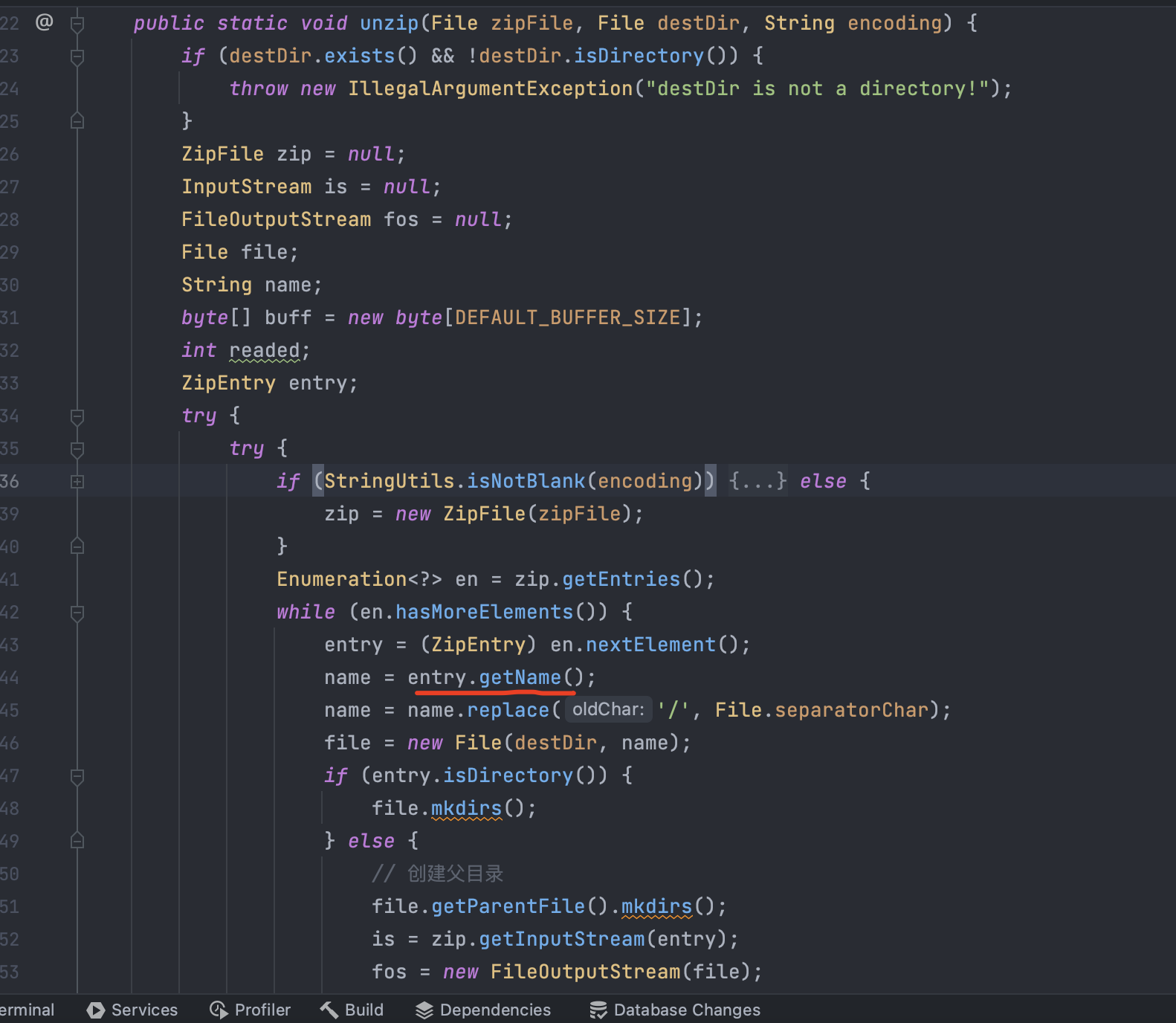Open the Dependencies tool window
Viewport: 1176px width, 1023px height.
click(x=495, y=1010)
